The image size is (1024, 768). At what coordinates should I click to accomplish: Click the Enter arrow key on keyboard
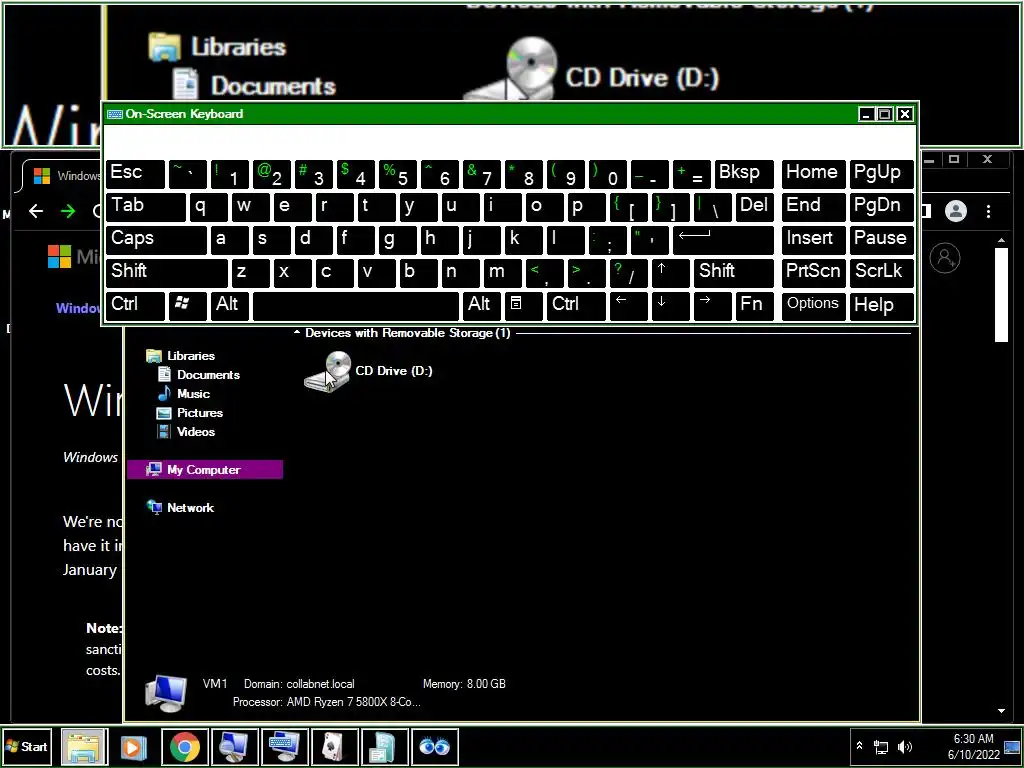click(724, 240)
